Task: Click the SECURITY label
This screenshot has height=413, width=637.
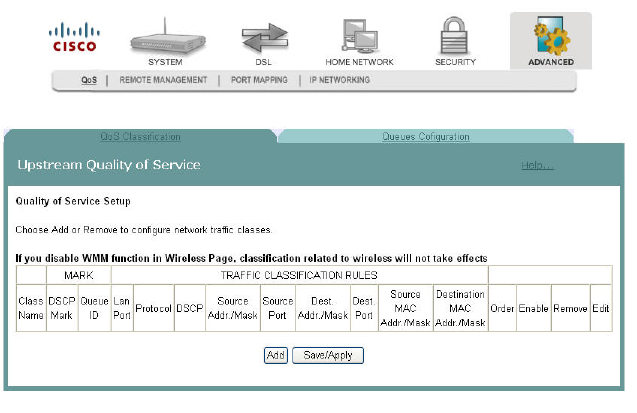Action: click(x=455, y=62)
